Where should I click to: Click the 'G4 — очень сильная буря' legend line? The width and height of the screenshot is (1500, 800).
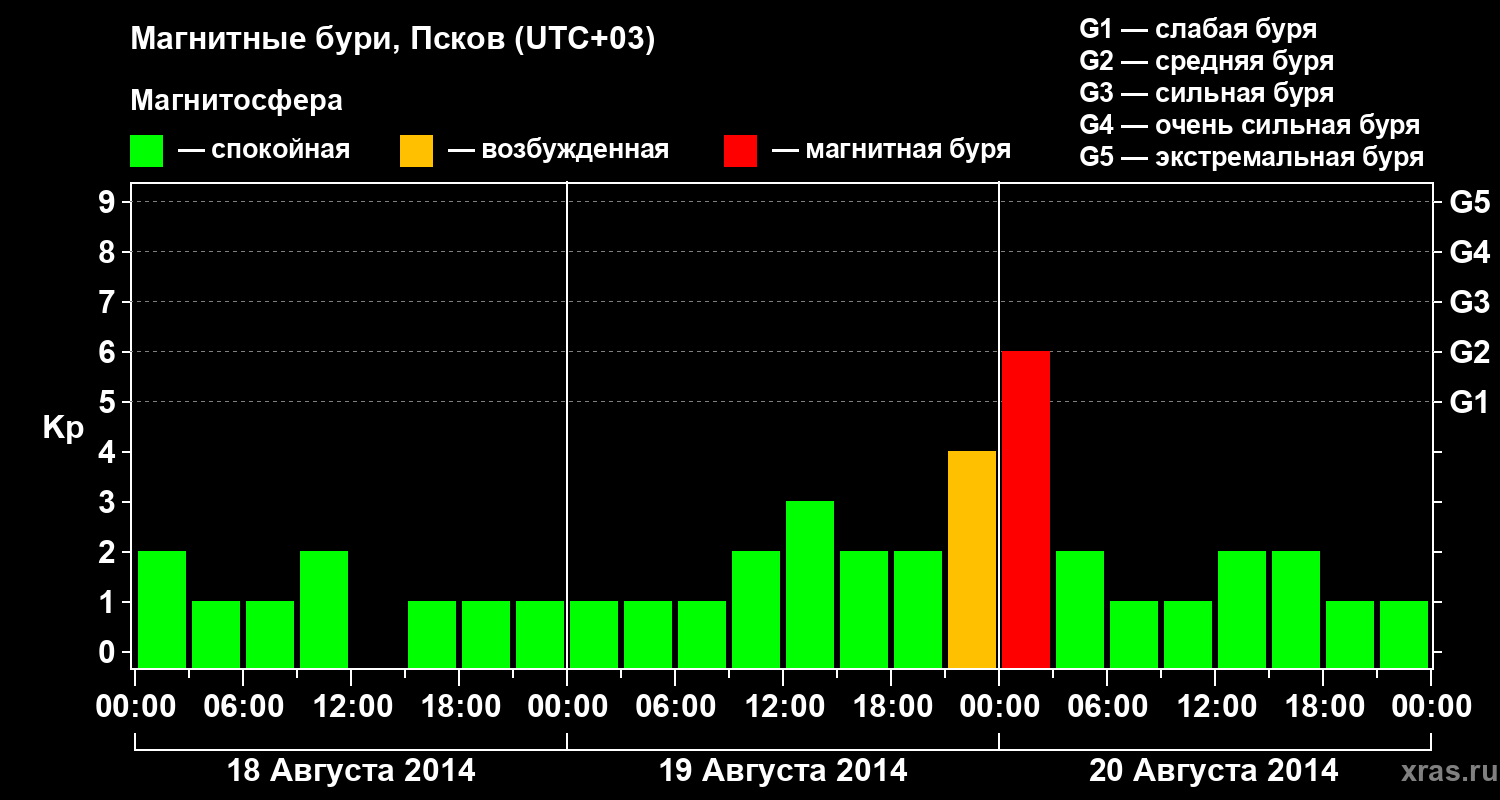click(x=1250, y=125)
